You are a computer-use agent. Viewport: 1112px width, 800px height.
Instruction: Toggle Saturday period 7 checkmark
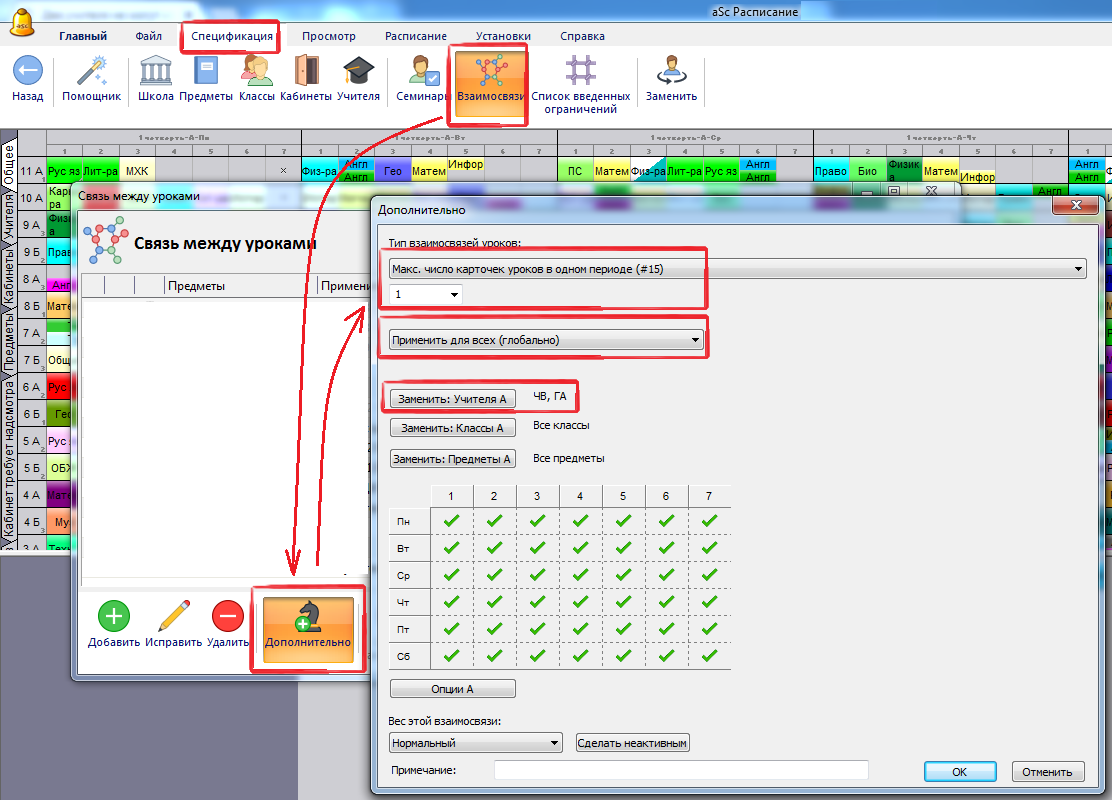[x=709, y=656]
